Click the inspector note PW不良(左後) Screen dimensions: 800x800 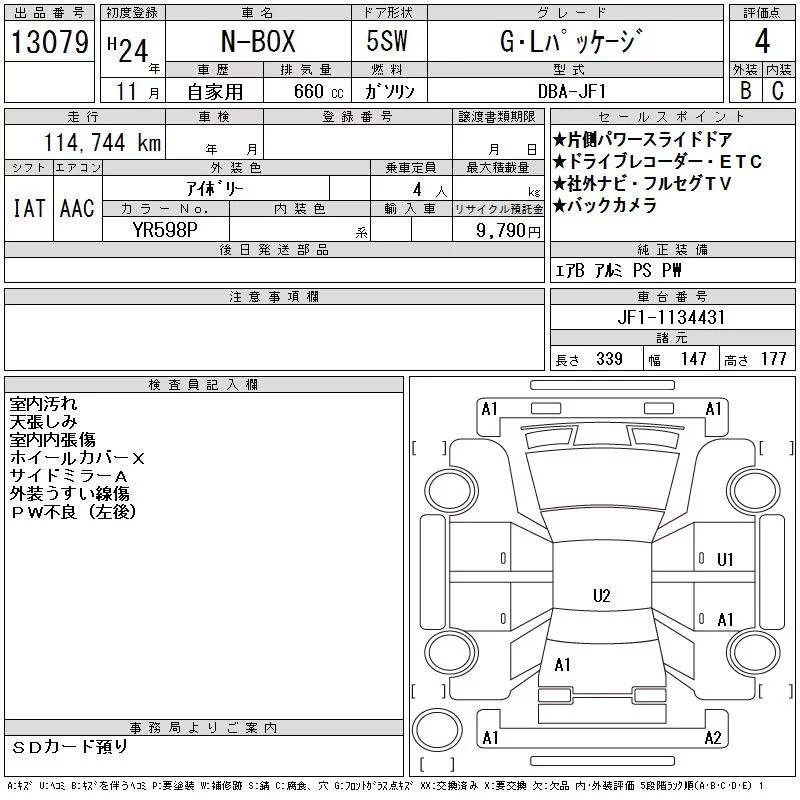pyautogui.click(x=74, y=512)
